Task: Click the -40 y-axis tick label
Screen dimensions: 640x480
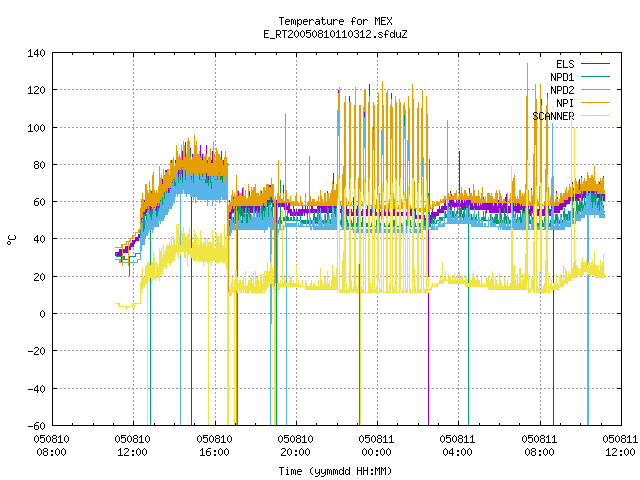Action: [x=36, y=389]
